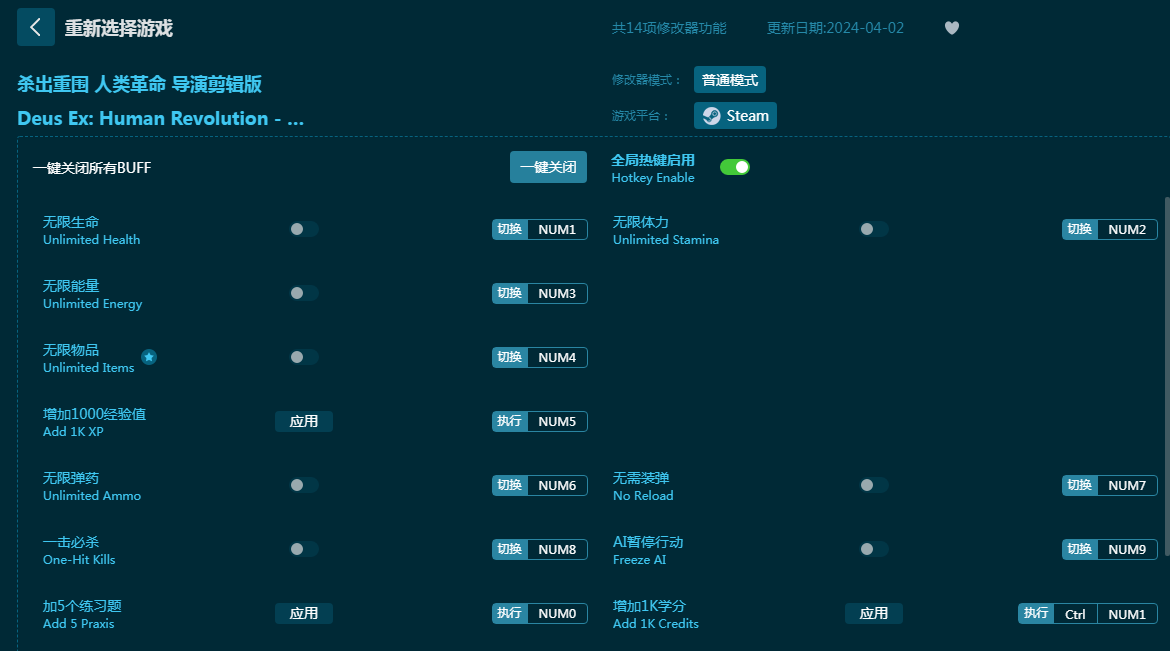This screenshot has height=651, width=1170.
Task: Click NUM2 hotkey for Unlimited Stamina
Action: (x=1127, y=229)
